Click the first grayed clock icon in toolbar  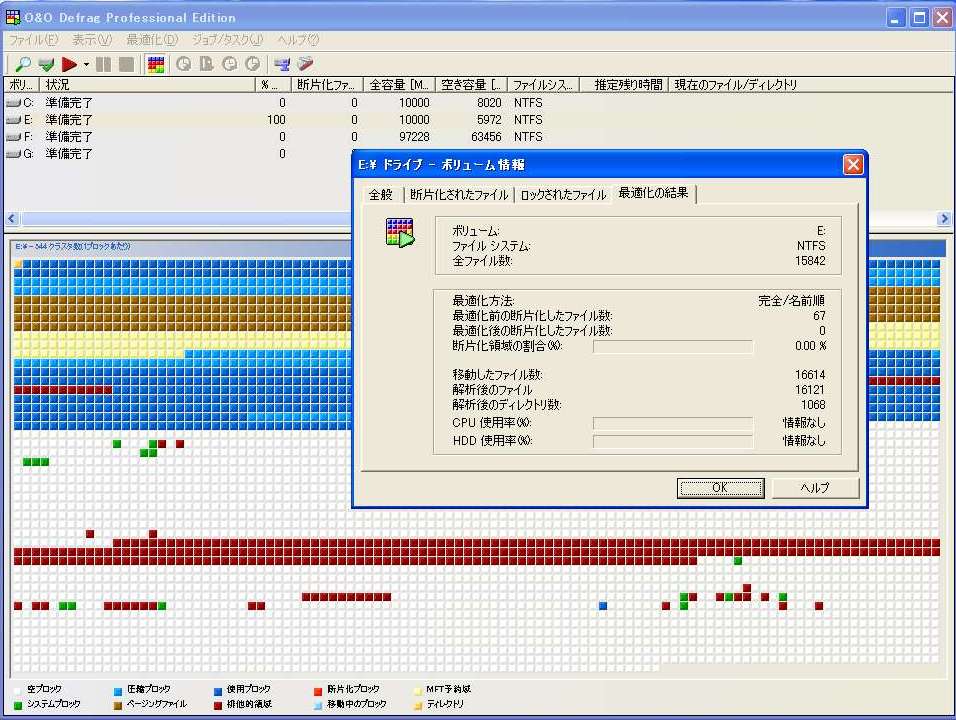pyautogui.click(x=184, y=63)
